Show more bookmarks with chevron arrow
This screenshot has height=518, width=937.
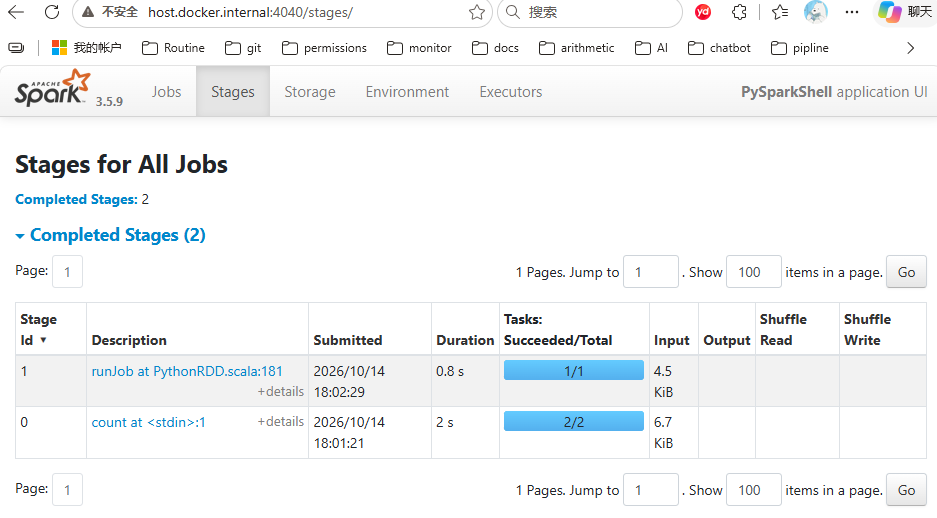click(910, 48)
